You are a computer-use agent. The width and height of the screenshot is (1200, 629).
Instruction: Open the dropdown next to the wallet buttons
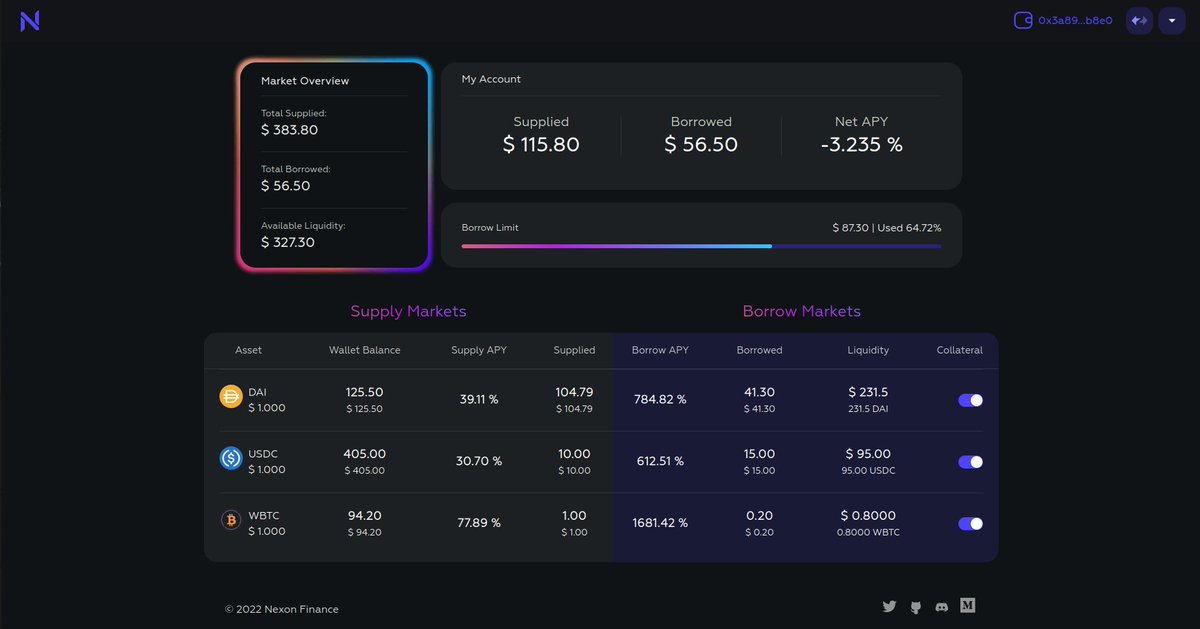coord(1172,19)
